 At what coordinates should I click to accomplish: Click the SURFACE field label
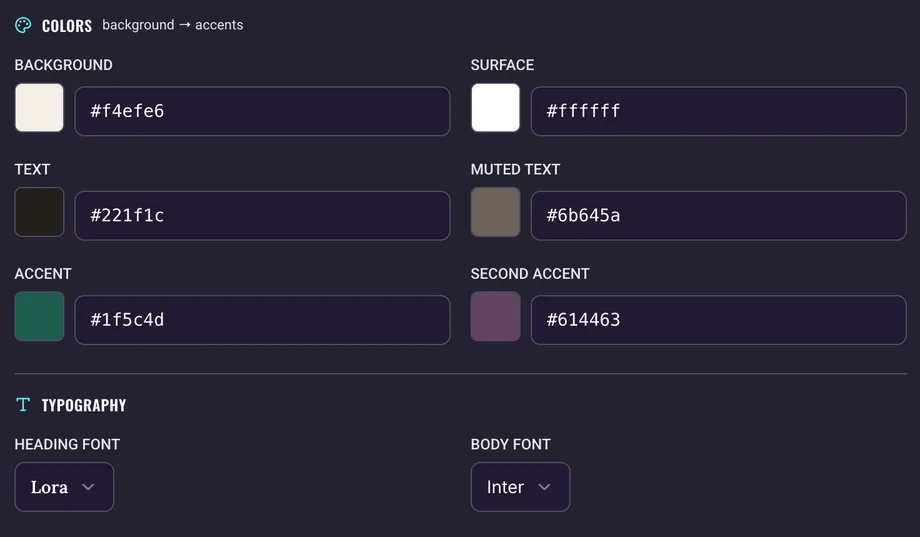pyautogui.click(x=502, y=65)
